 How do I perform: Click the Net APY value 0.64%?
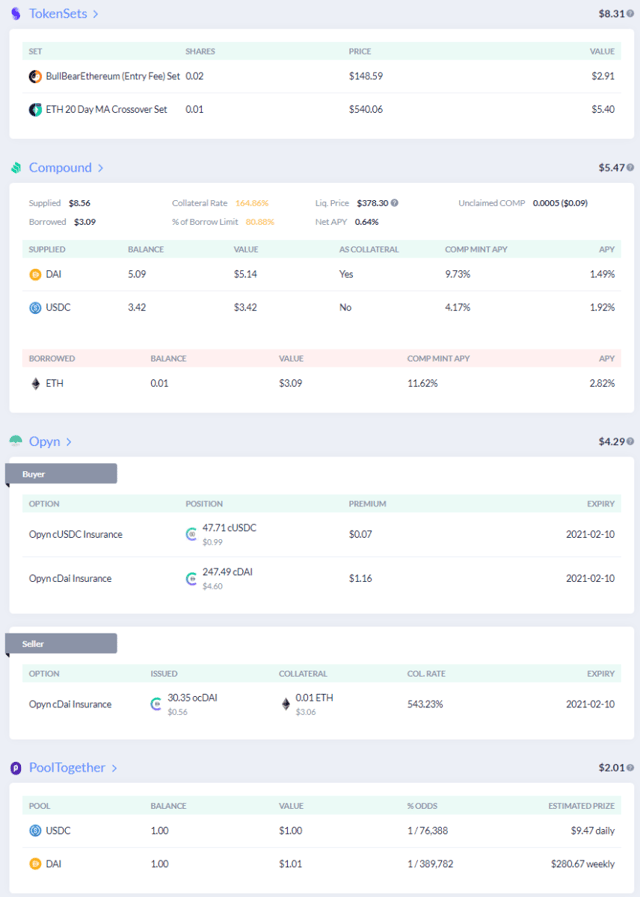pos(367,222)
